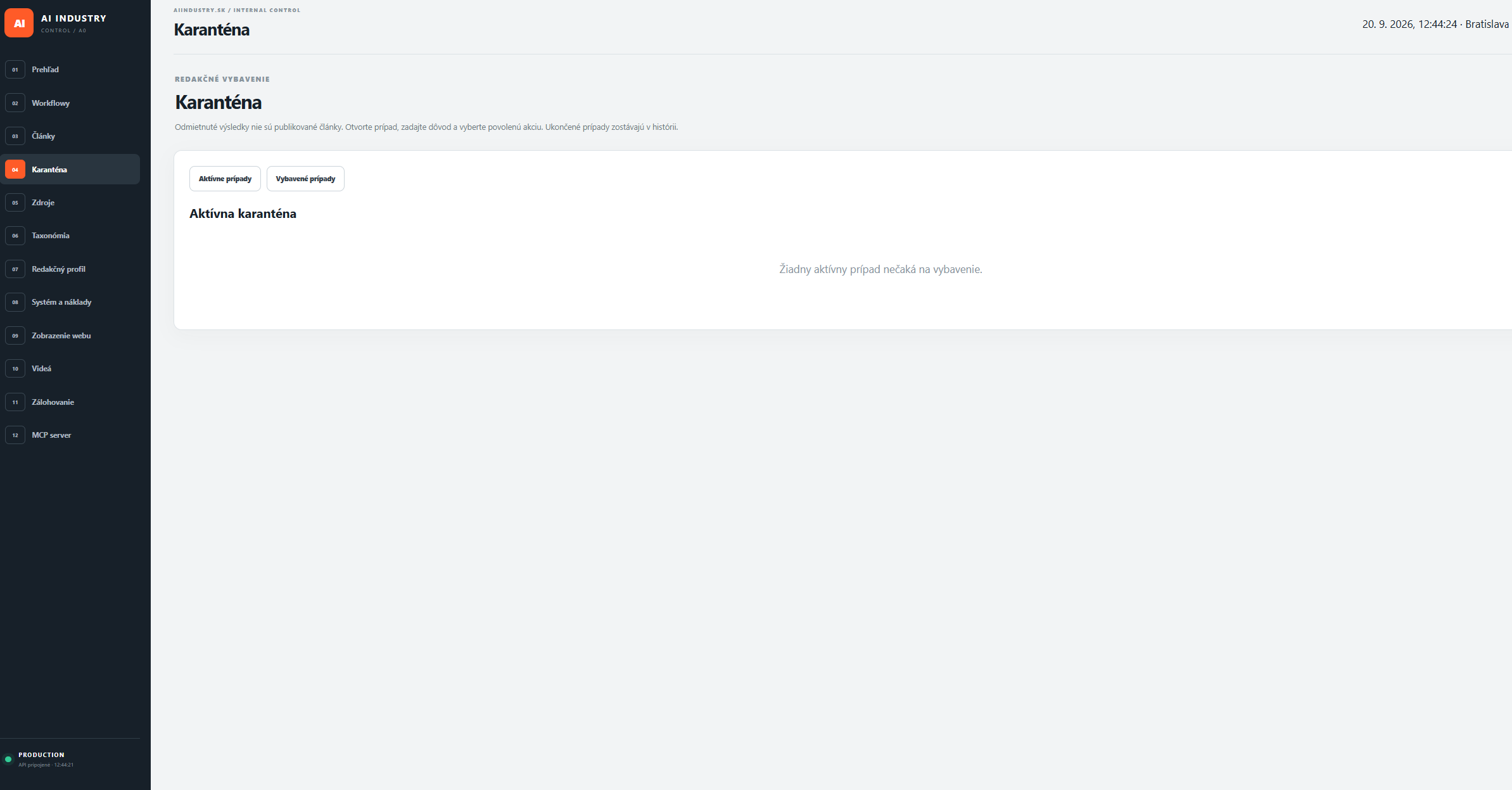Navigate to Zálohovanie
Viewport: 1512px width, 790px height.
click(x=70, y=402)
